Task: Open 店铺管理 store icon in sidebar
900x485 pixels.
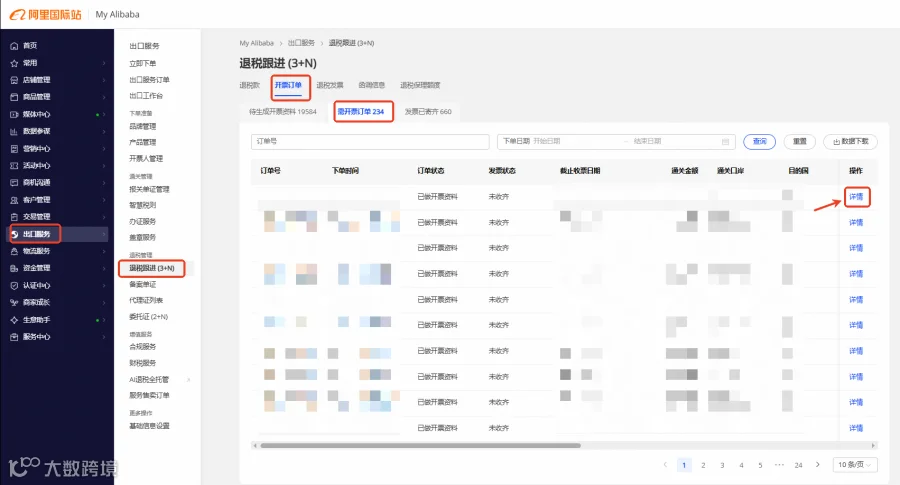Action: point(14,80)
